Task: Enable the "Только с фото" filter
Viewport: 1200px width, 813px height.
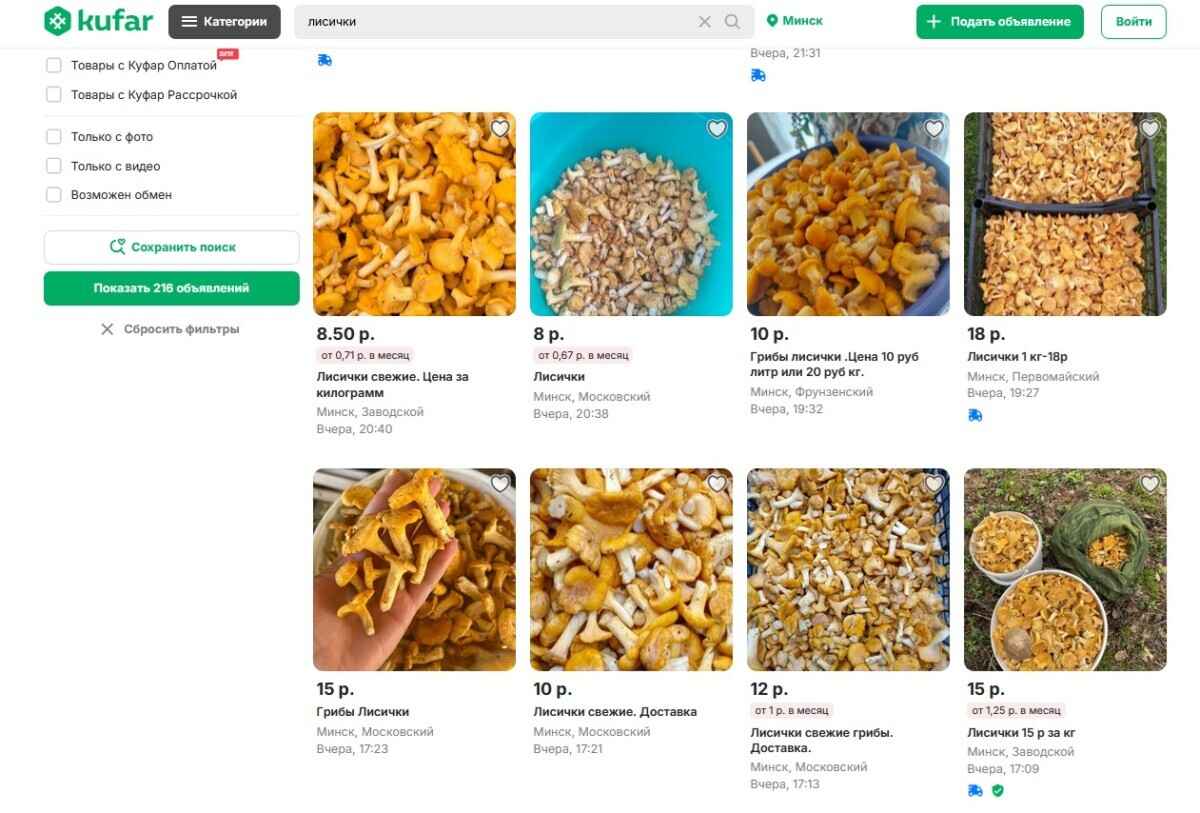Action: pyautogui.click(x=53, y=136)
